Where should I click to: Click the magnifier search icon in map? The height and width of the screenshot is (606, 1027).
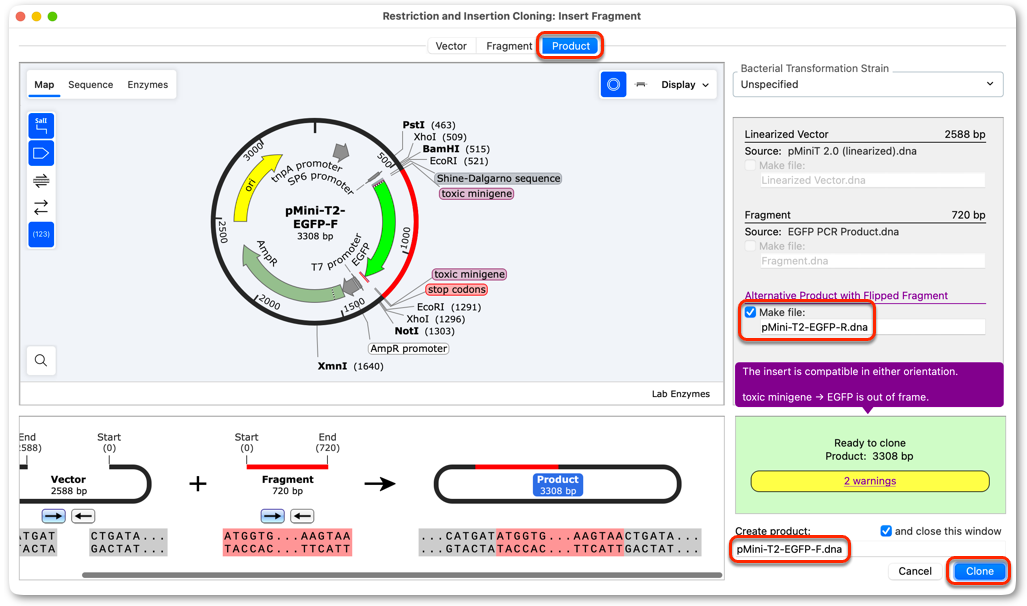pos(41,360)
